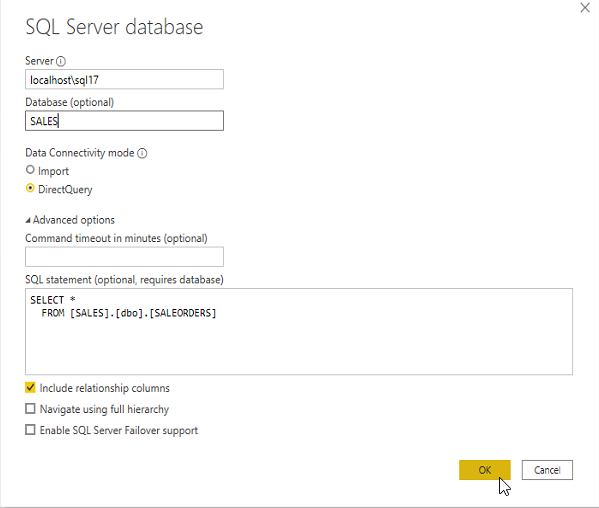Viewport: 599px width, 508px height.
Task: Close the SQL Server database dialog
Action: pos(585,8)
